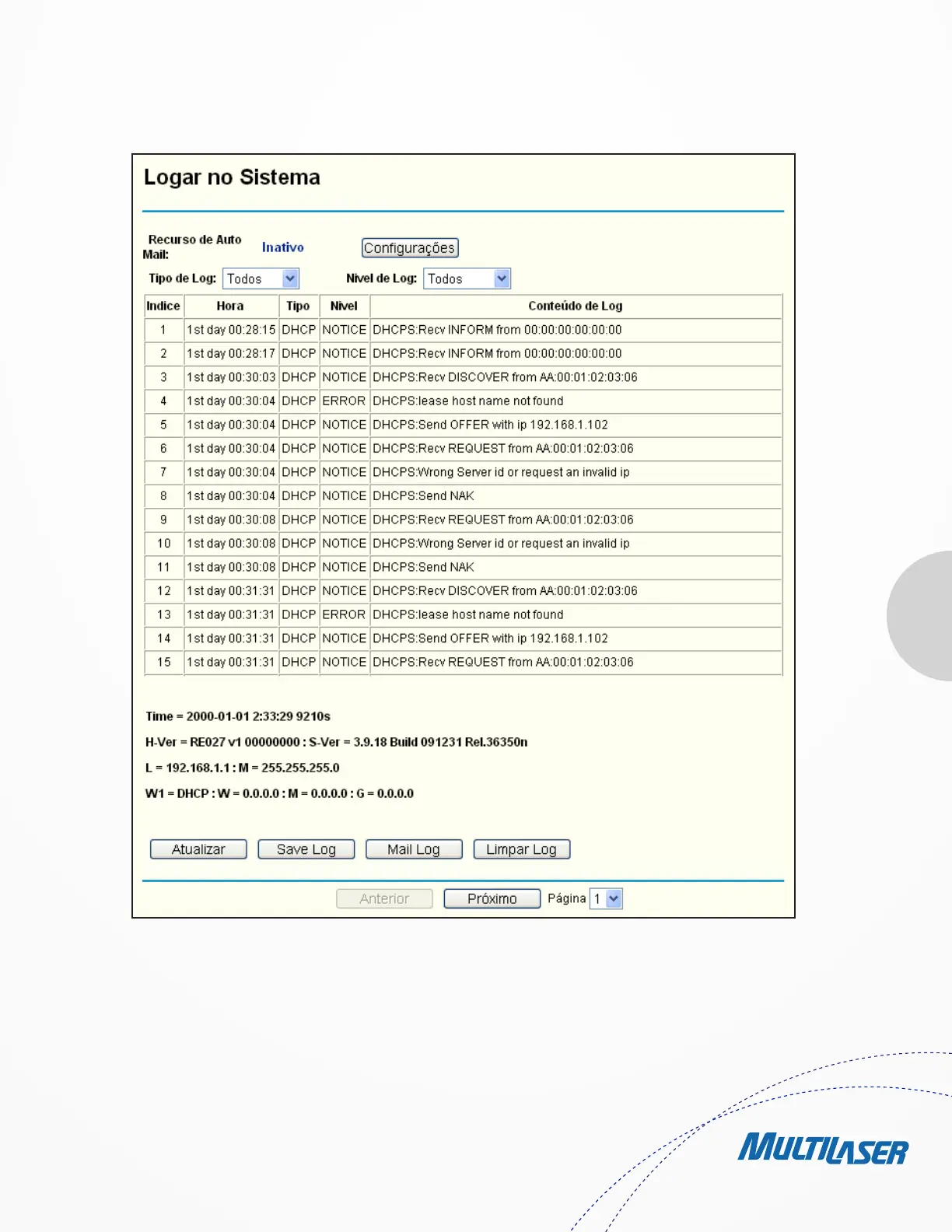Select the Time = 2000-01-01 line

point(238,716)
